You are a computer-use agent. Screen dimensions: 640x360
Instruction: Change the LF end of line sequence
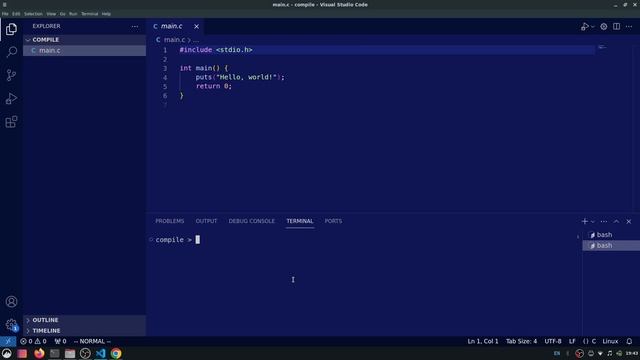coord(572,341)
